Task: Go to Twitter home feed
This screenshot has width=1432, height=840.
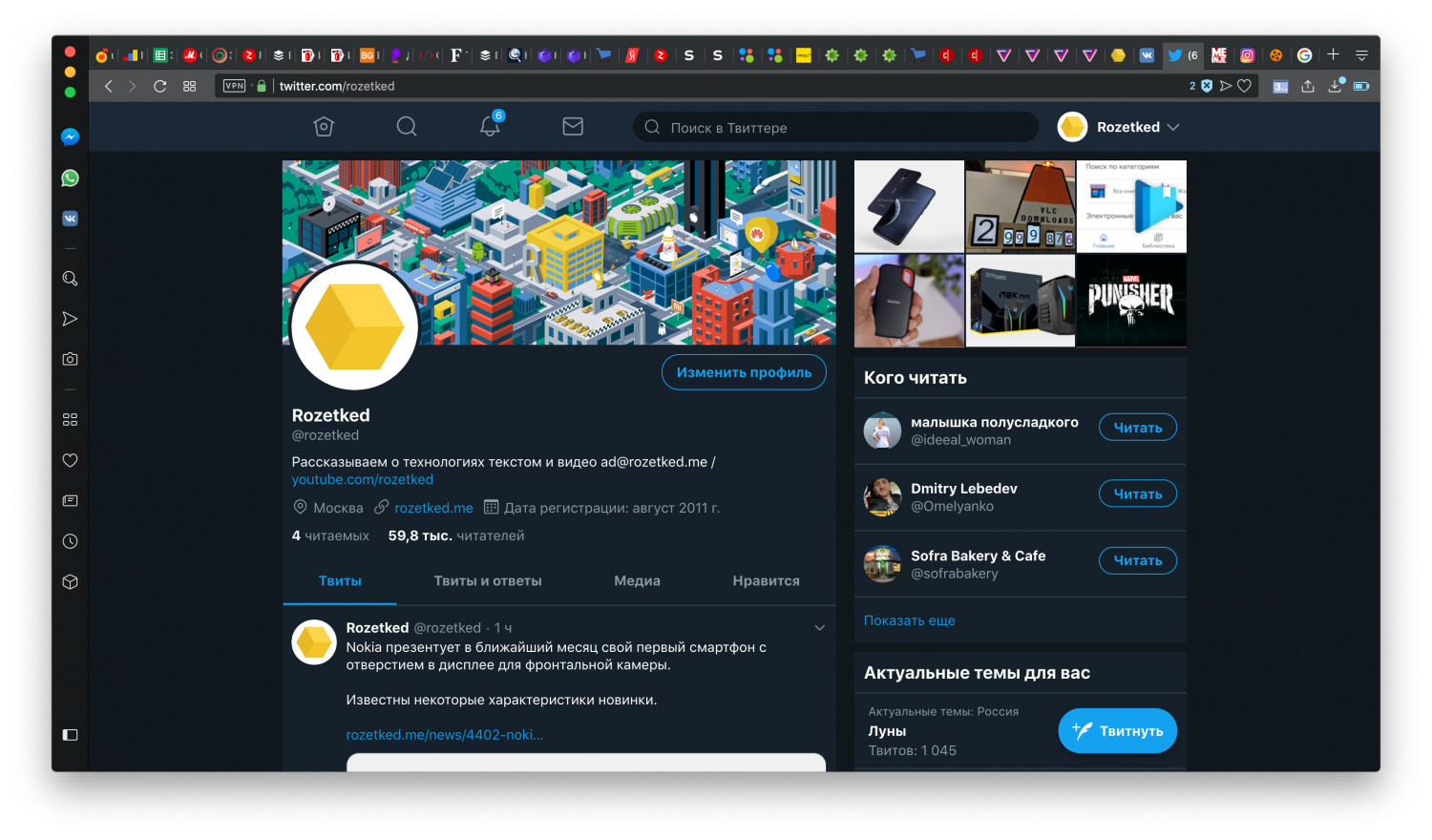Action: coord(324,127)
